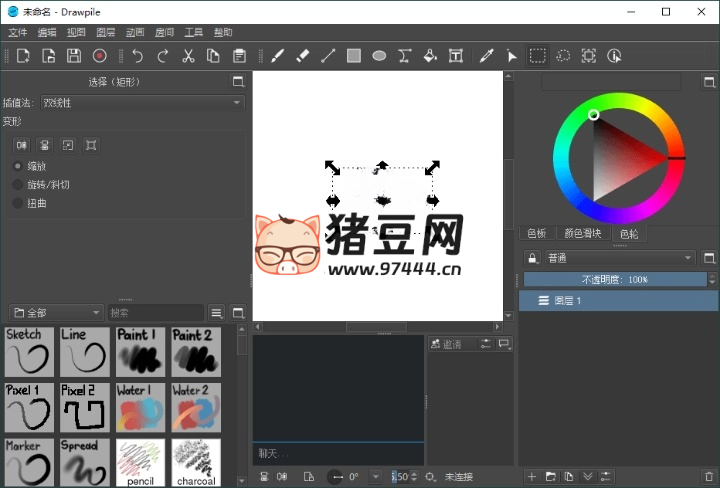720x488 pixels.
Task: Open a file using the toolbar icon
Action: click(48, 56)
